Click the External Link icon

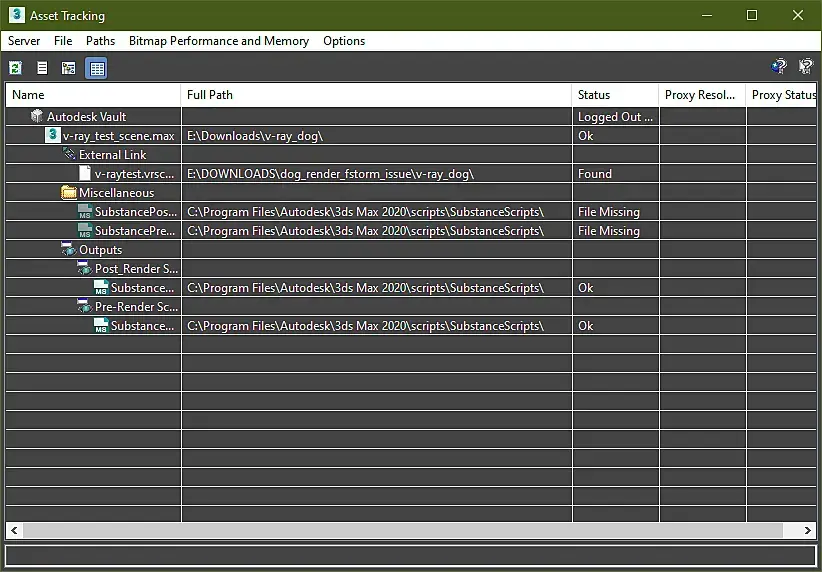[x=69, y=154]
